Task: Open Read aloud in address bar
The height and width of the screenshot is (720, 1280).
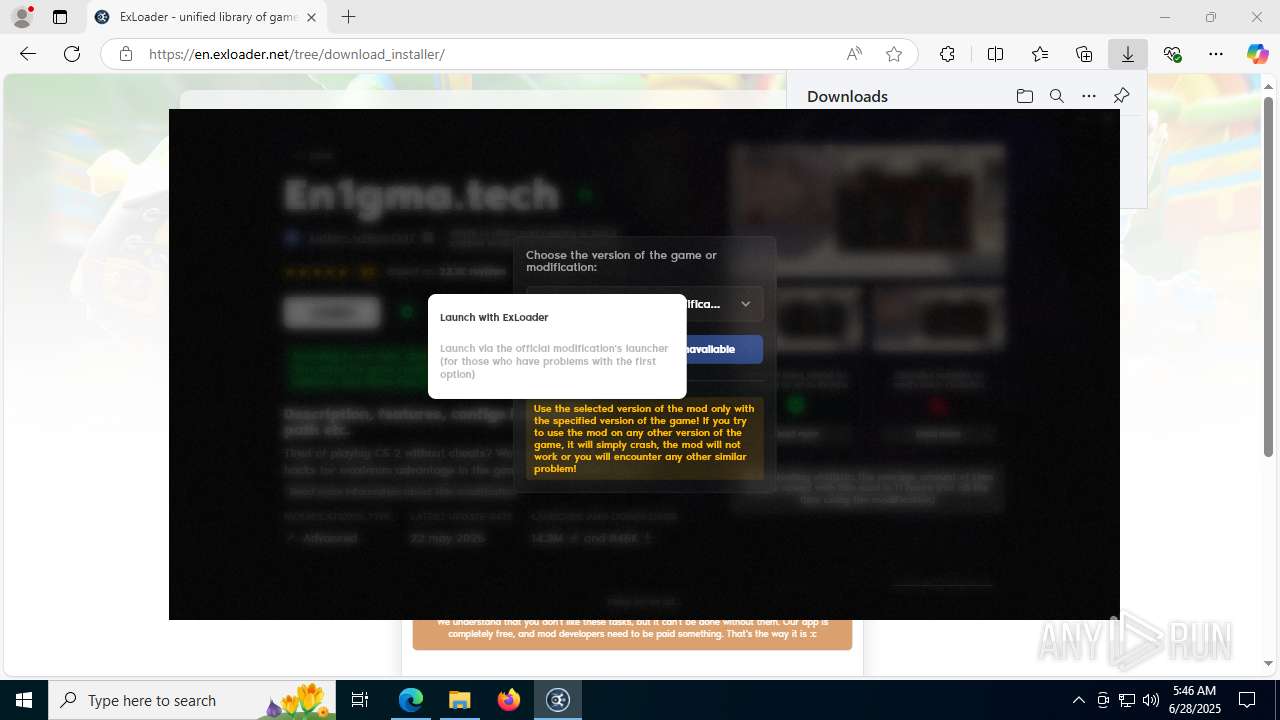Action: click(x=854, y=54)
